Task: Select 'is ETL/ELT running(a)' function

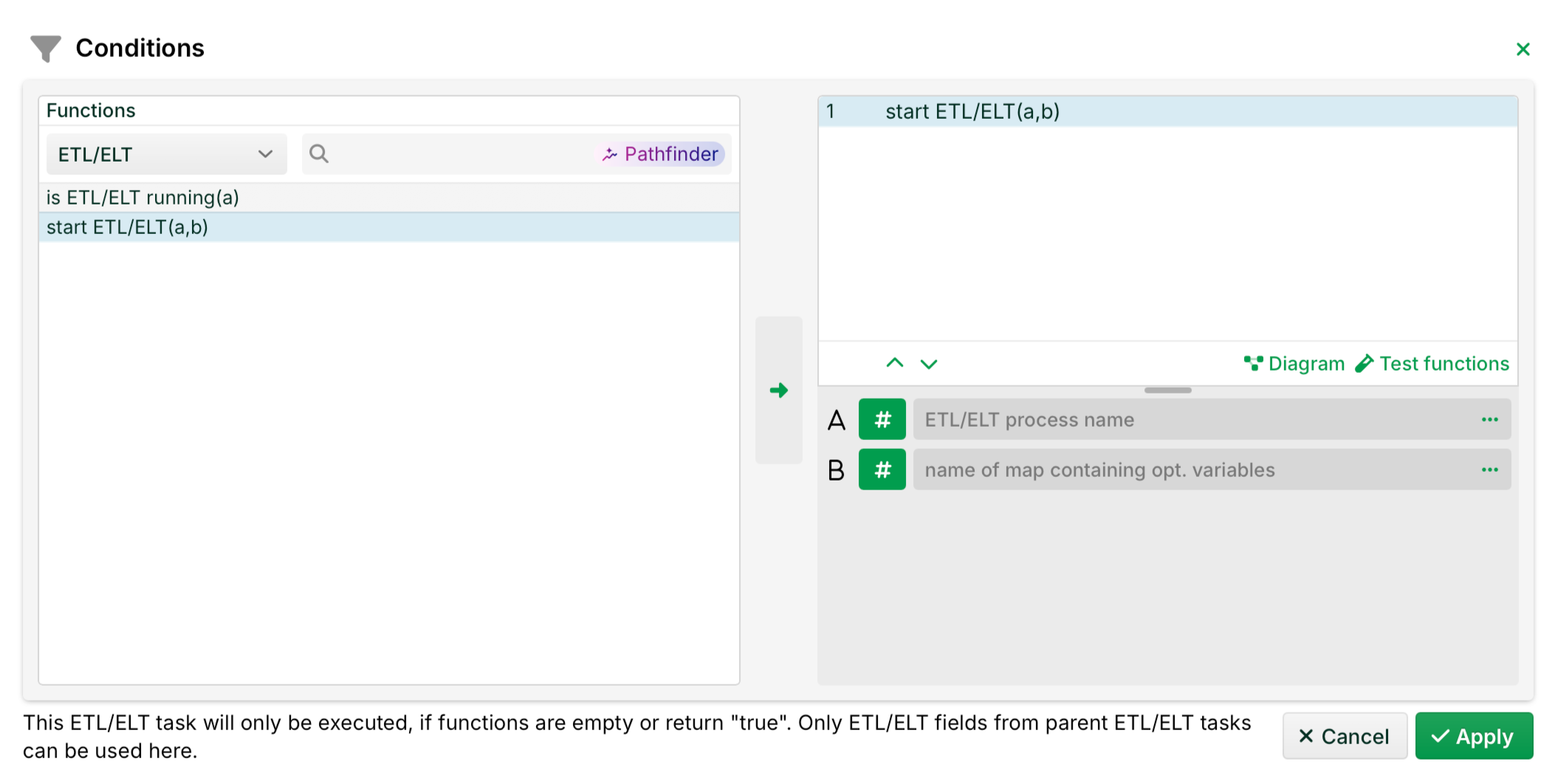Action: (x=389, y=197)
